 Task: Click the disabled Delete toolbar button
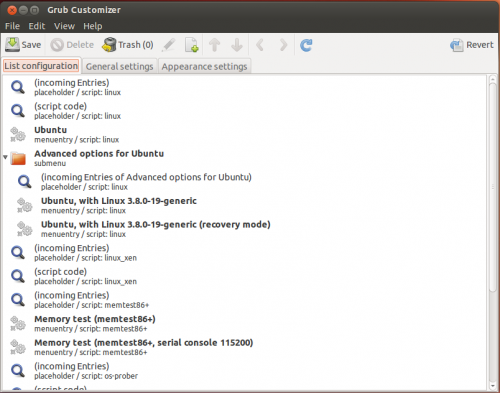point(72,45)
